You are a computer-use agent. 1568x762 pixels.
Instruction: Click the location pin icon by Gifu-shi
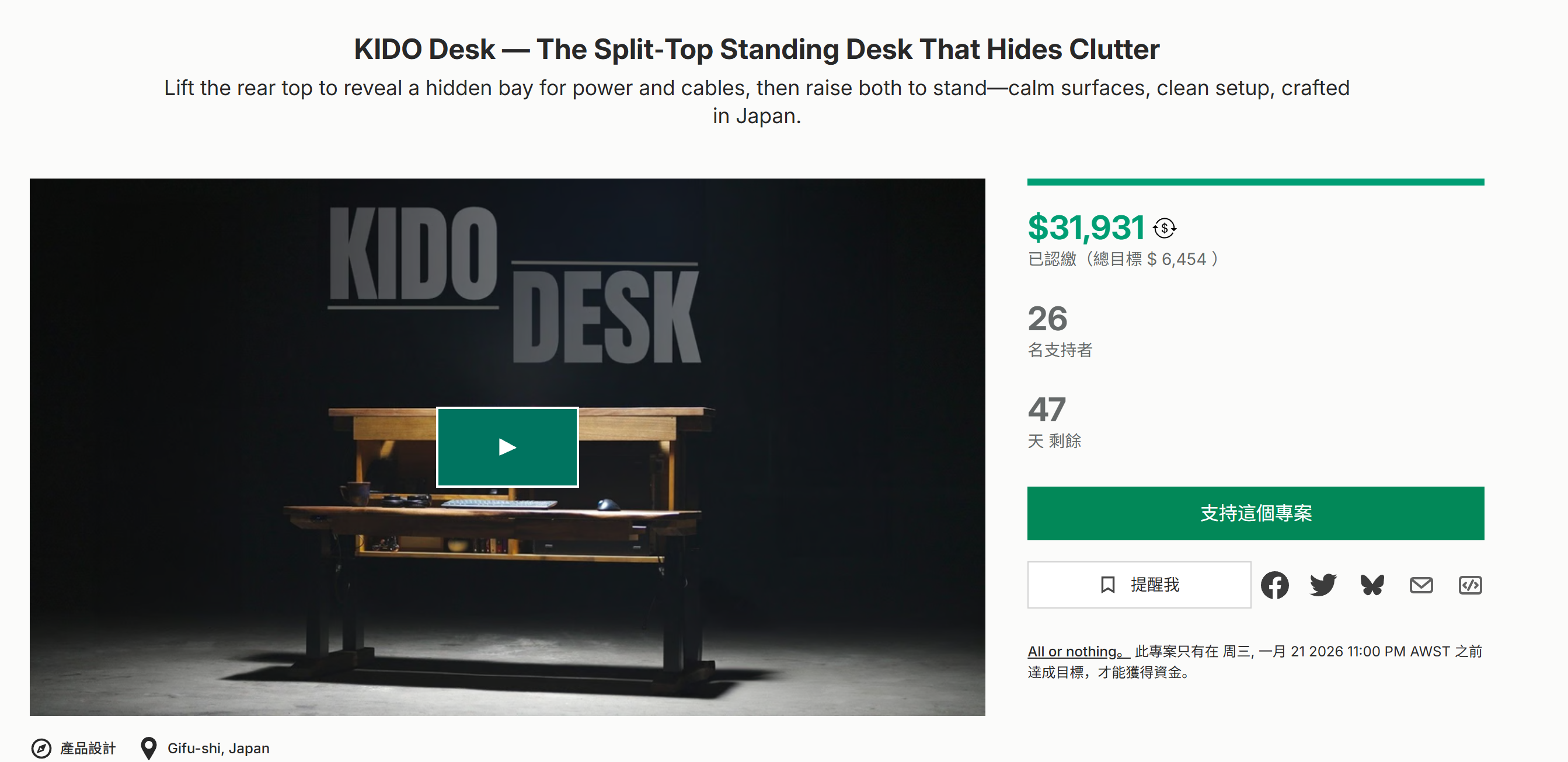(148, 748)
